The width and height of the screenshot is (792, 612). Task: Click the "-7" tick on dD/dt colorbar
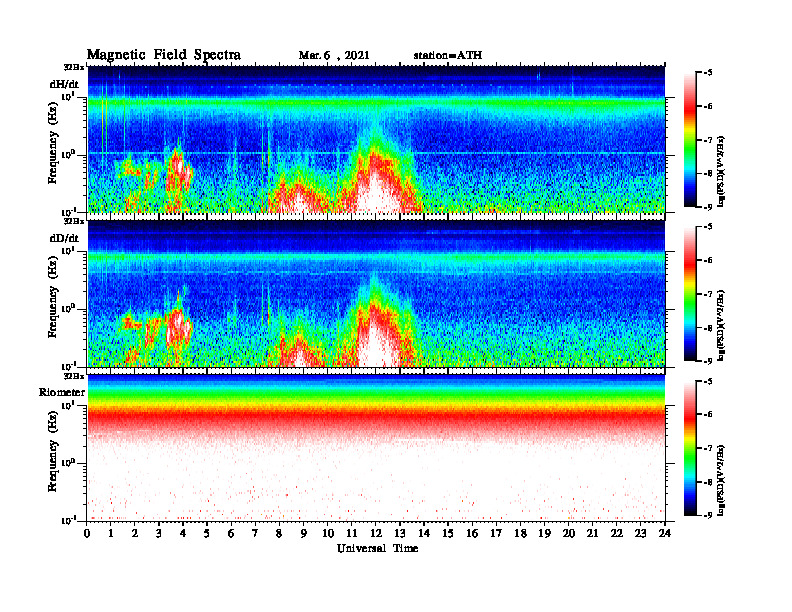[708, 294]
